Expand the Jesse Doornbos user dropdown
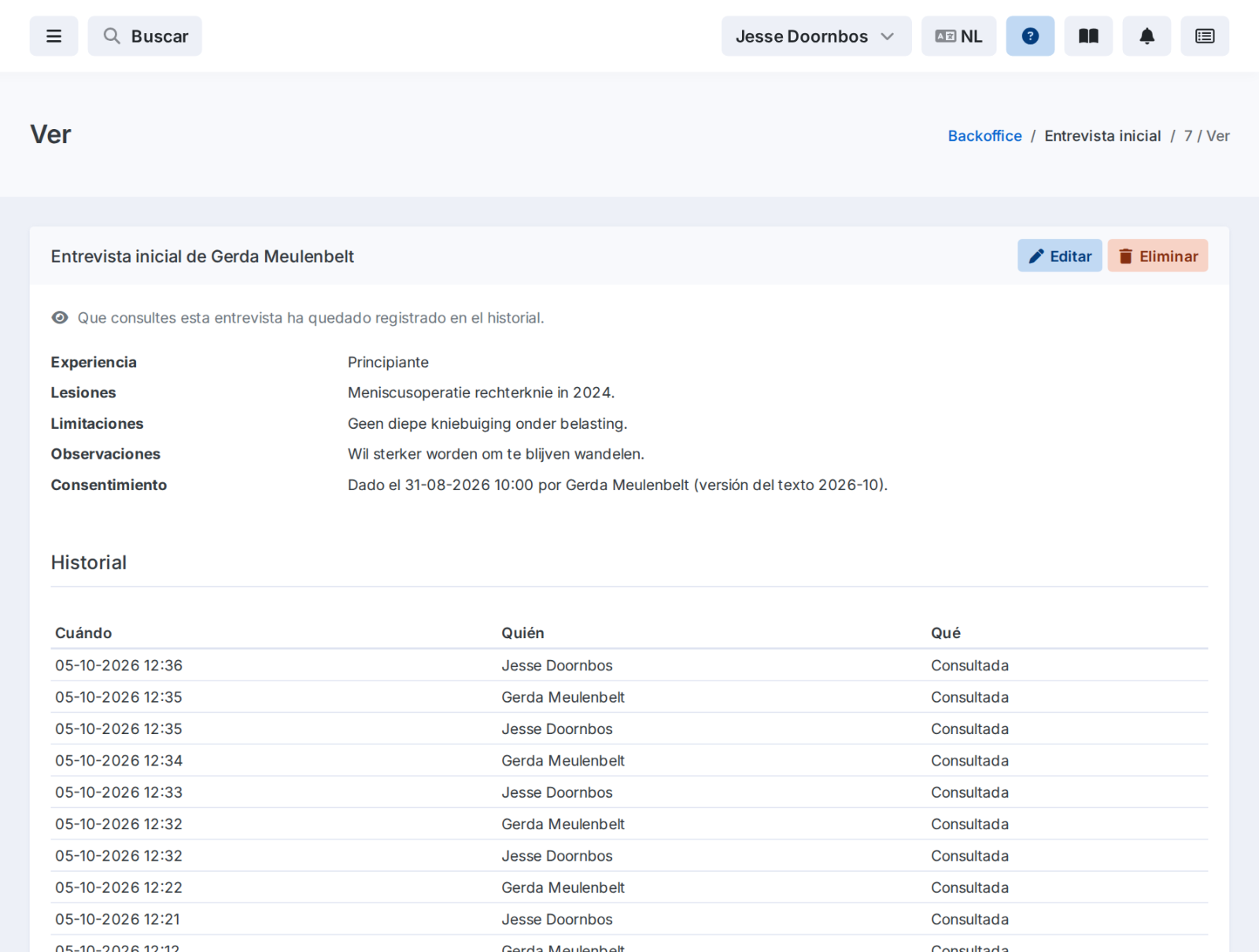The width and height of the screenshot is (1259, 952). 816,36
